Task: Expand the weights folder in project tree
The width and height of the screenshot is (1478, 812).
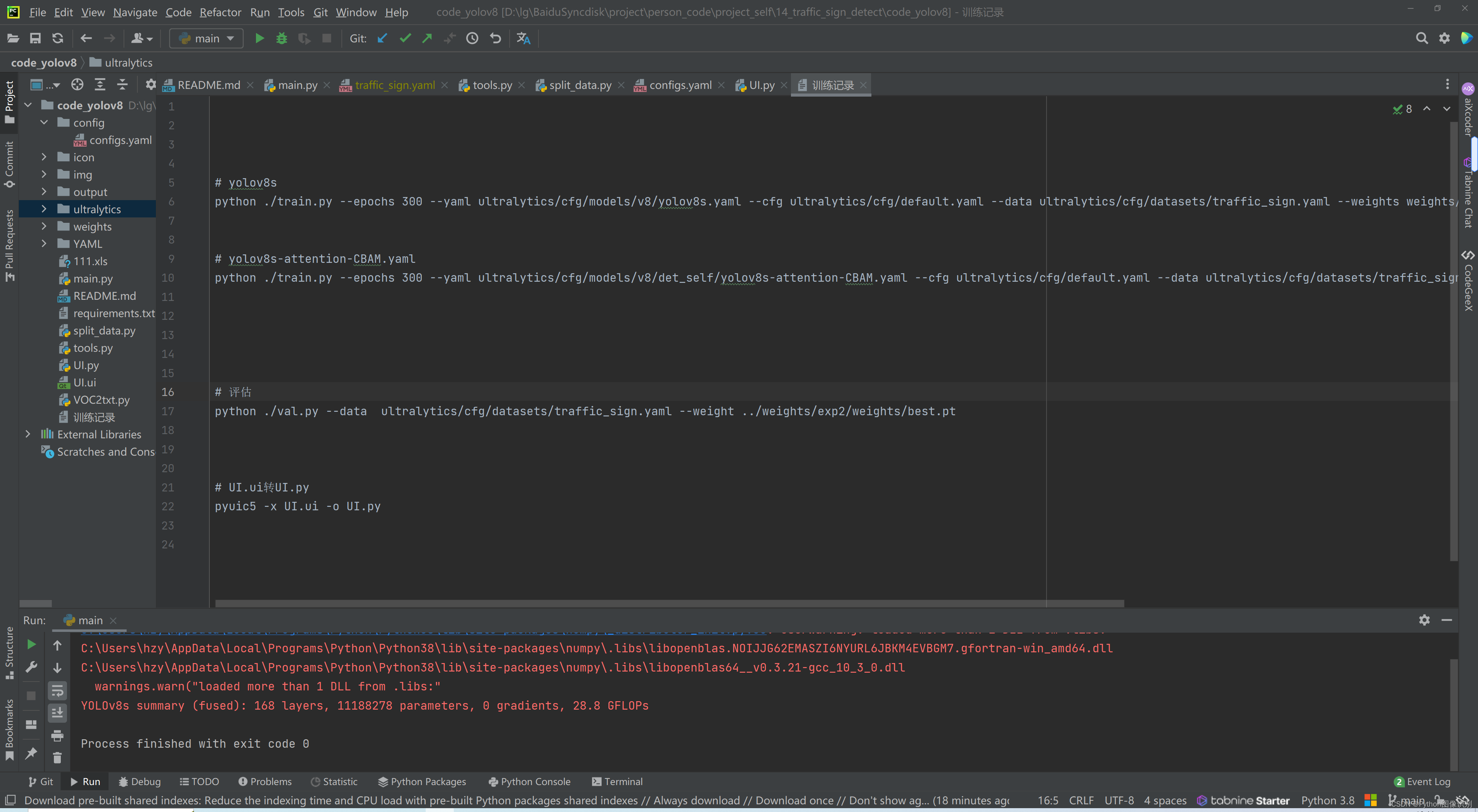Action: (43, 226)
